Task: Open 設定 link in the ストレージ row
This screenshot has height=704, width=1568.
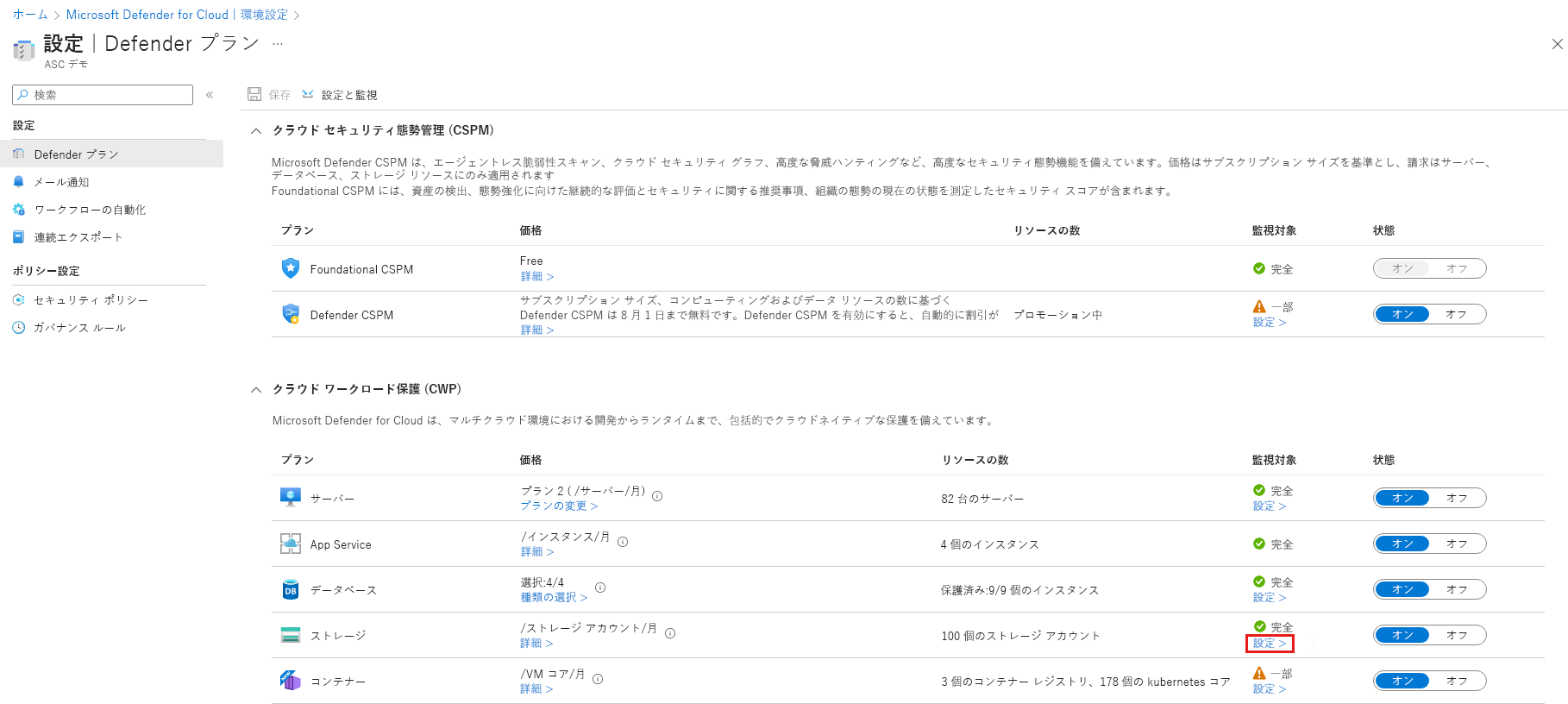Action: 1269,643
